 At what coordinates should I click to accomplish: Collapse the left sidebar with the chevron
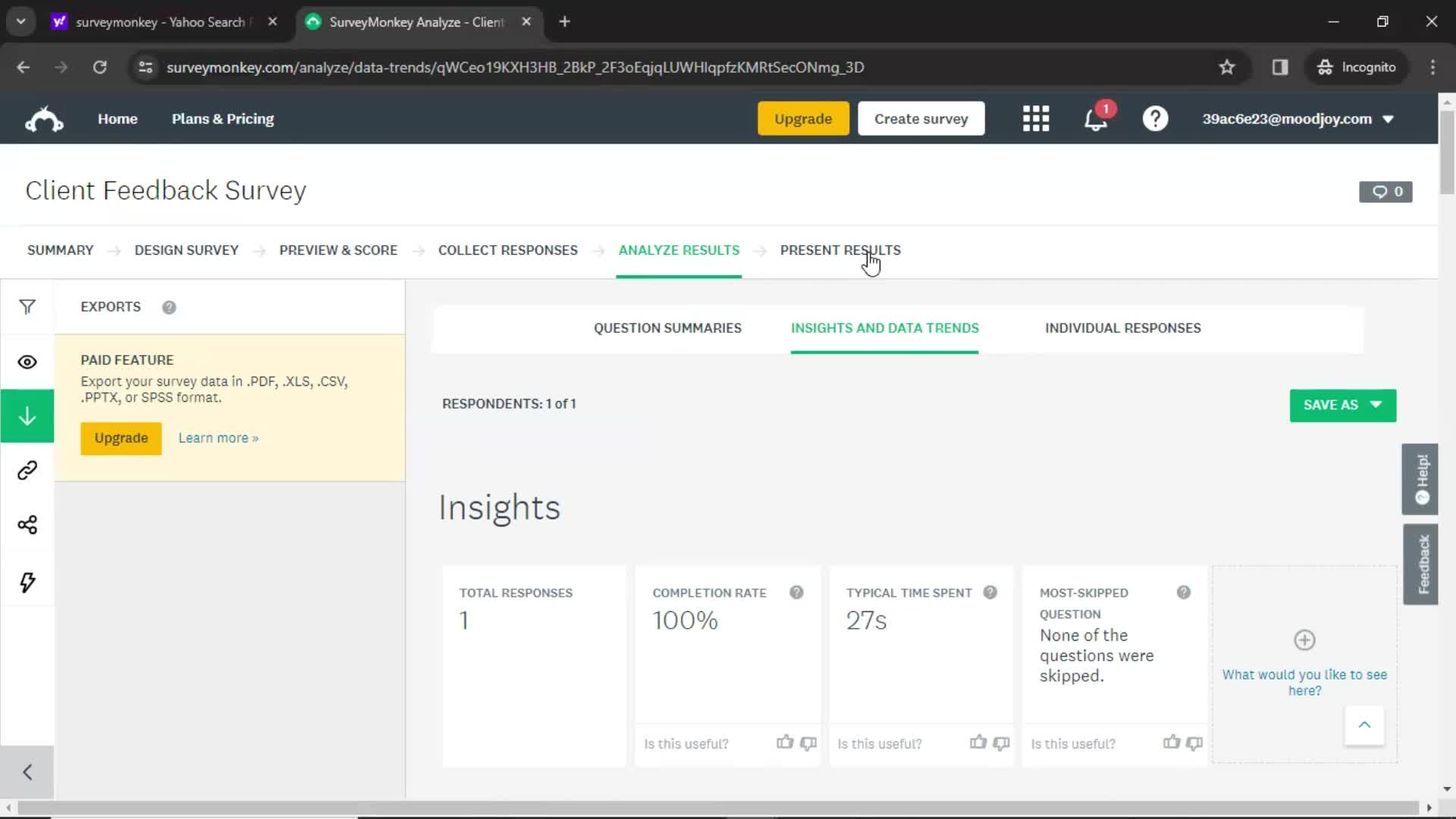click(x=27, y=771)
